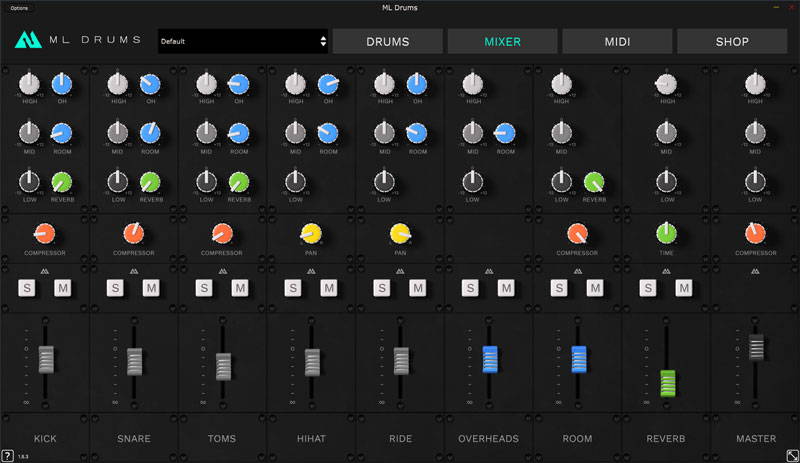
Task: Mute the Toms channel
Action: pyautogui.click(x=240, y=288)
